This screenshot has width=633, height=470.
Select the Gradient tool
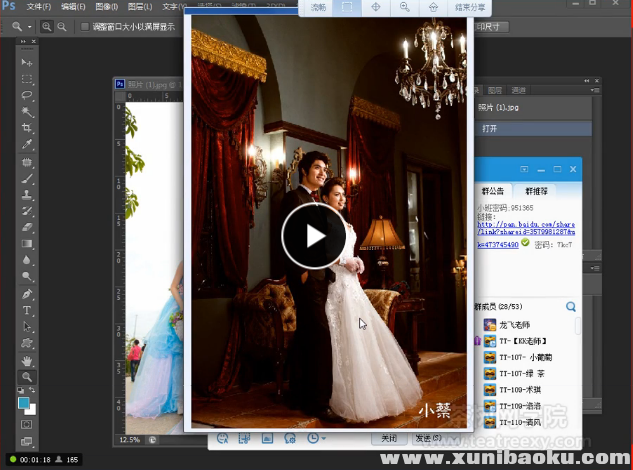click(x=27, y=244)
